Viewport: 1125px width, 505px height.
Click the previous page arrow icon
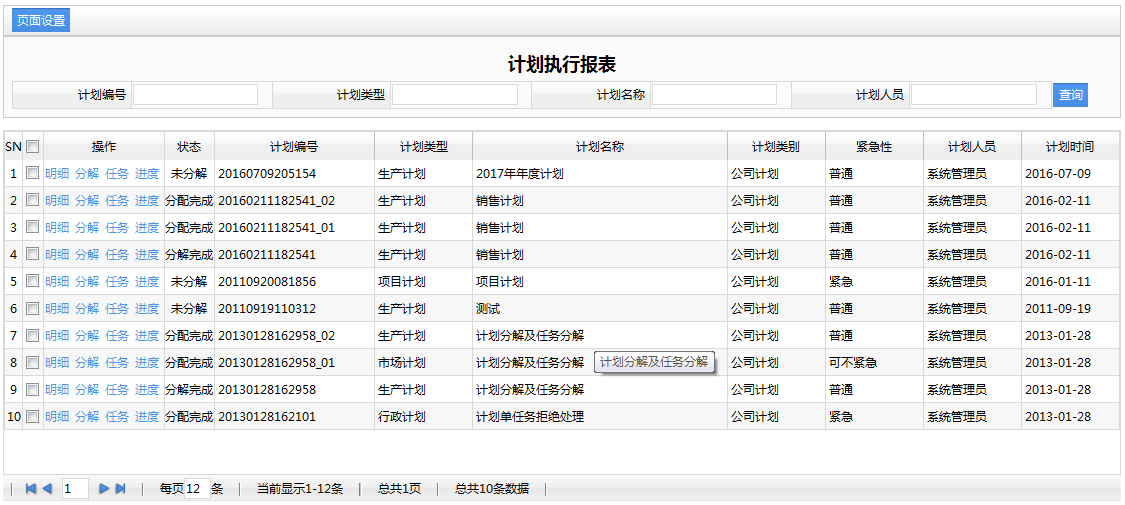(x=47, y=489)
